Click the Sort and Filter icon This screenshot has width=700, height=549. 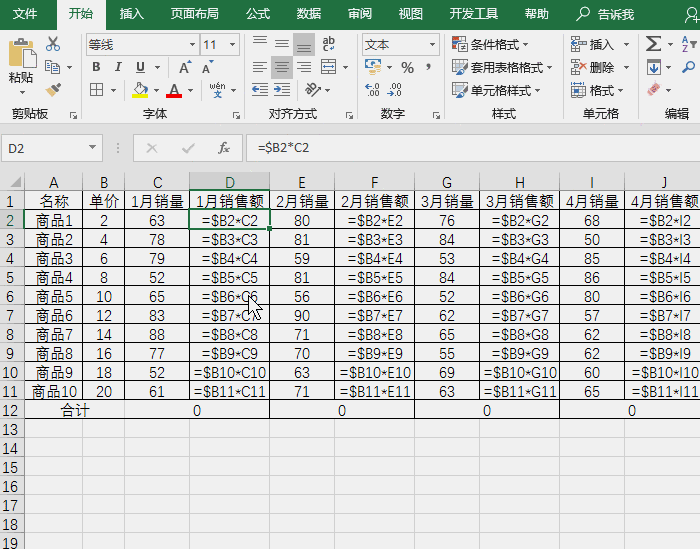pos(689,44)
